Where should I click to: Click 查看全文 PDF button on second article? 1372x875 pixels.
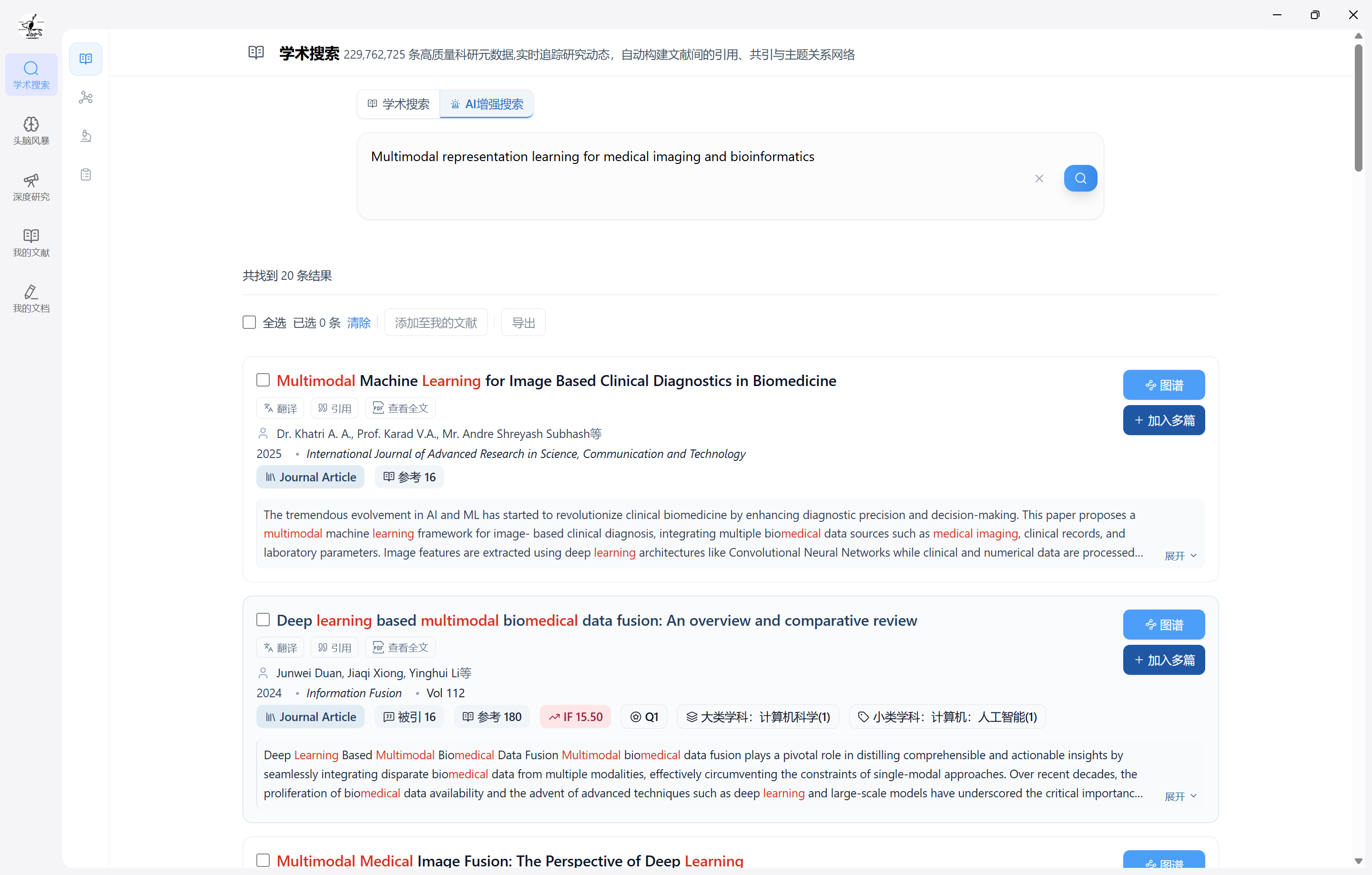pyautogui.click(x=400, y=647)
